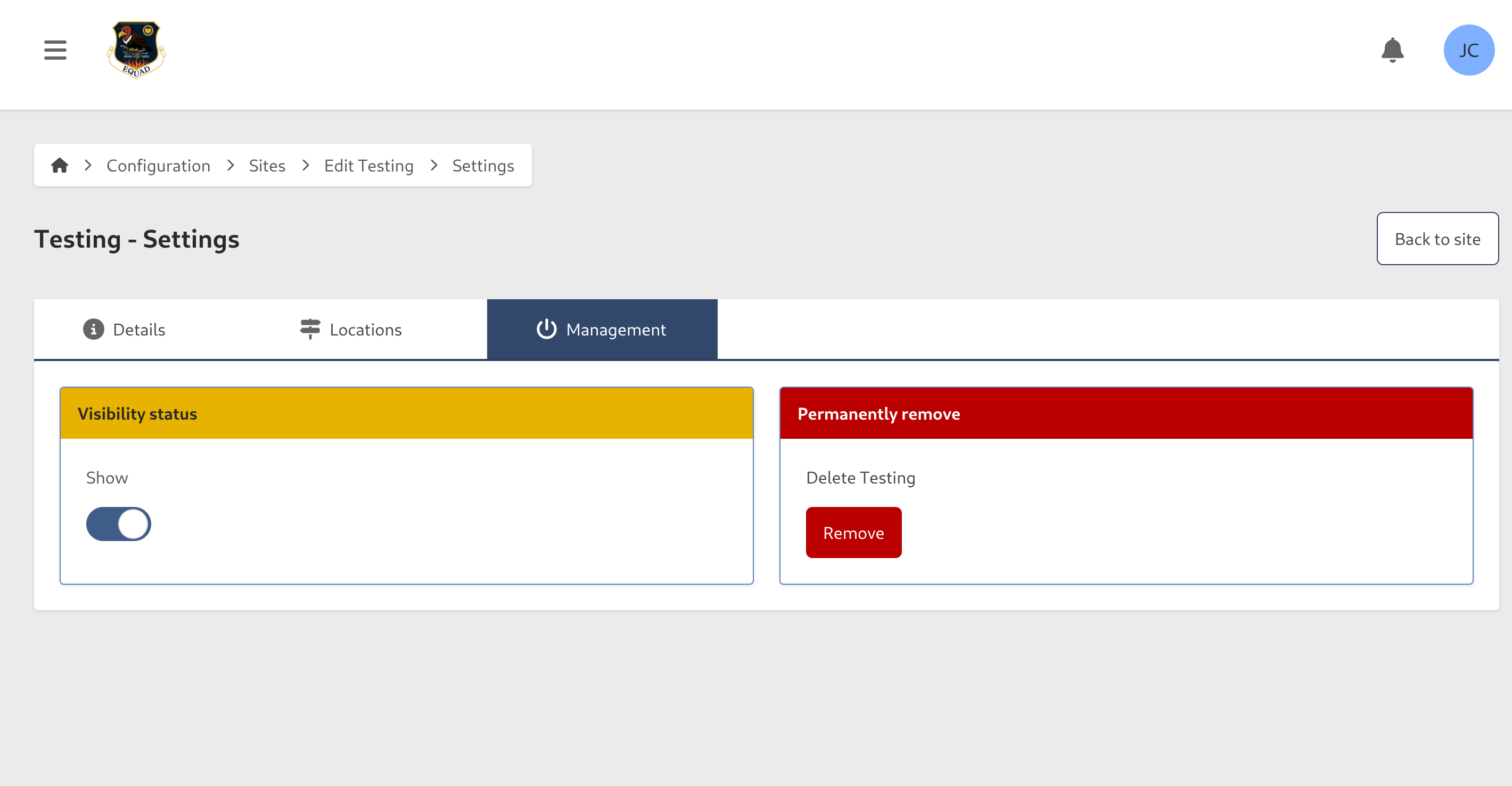
Task: Click the power icon on the Management tab
Action: 545,329
